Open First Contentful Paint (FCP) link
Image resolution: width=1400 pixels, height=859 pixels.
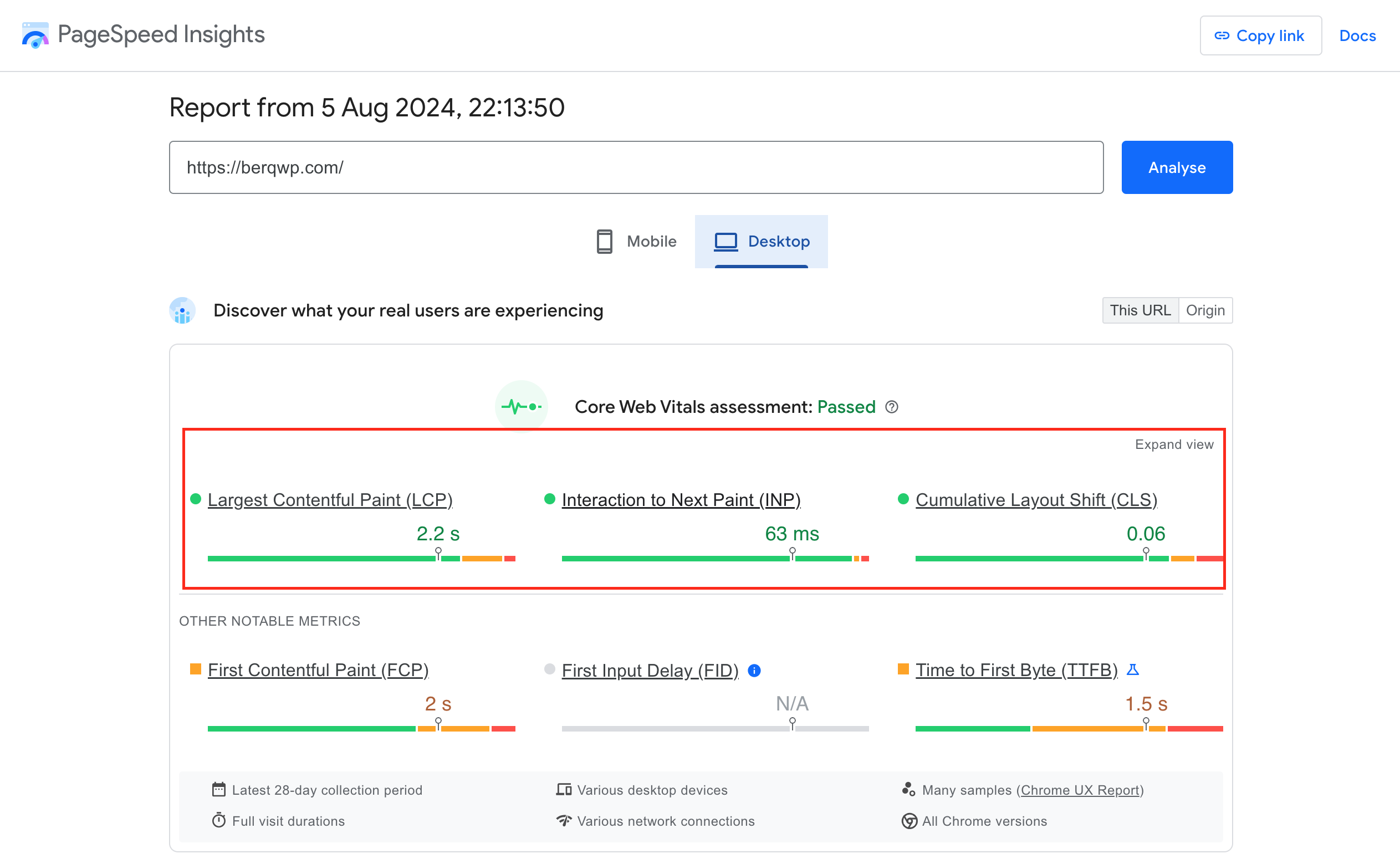tap(318, 671)
